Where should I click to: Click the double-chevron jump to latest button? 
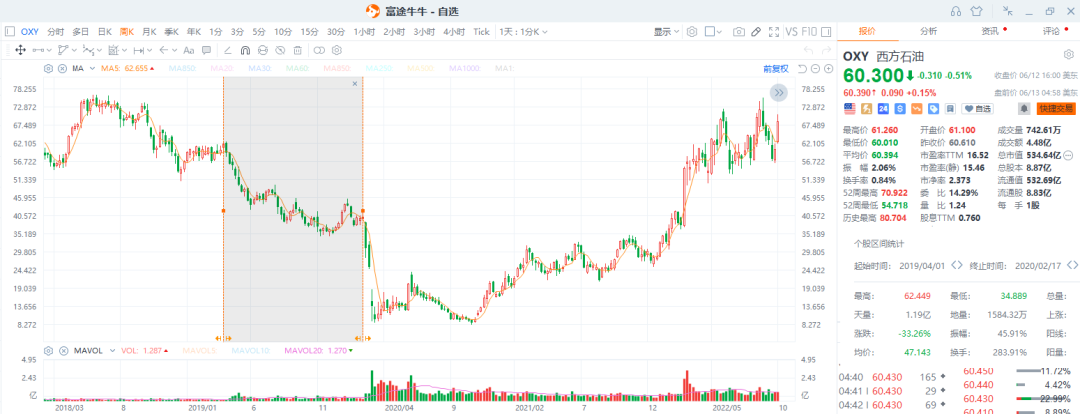coord(778,92)
